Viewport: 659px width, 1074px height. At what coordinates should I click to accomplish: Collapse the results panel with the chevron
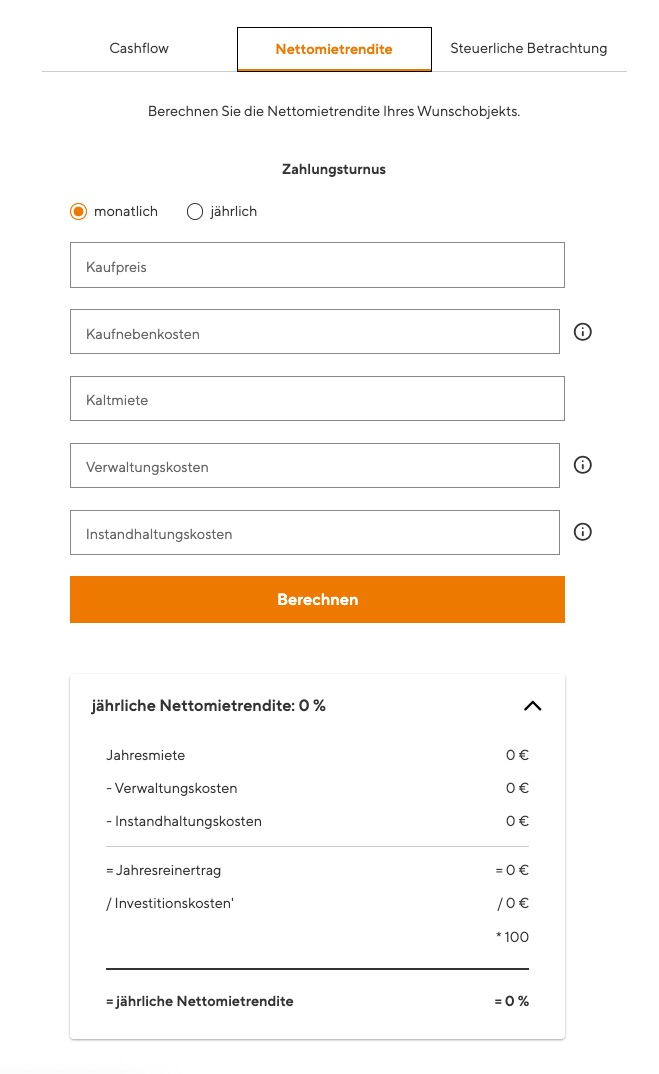click(x=532, y=706)
